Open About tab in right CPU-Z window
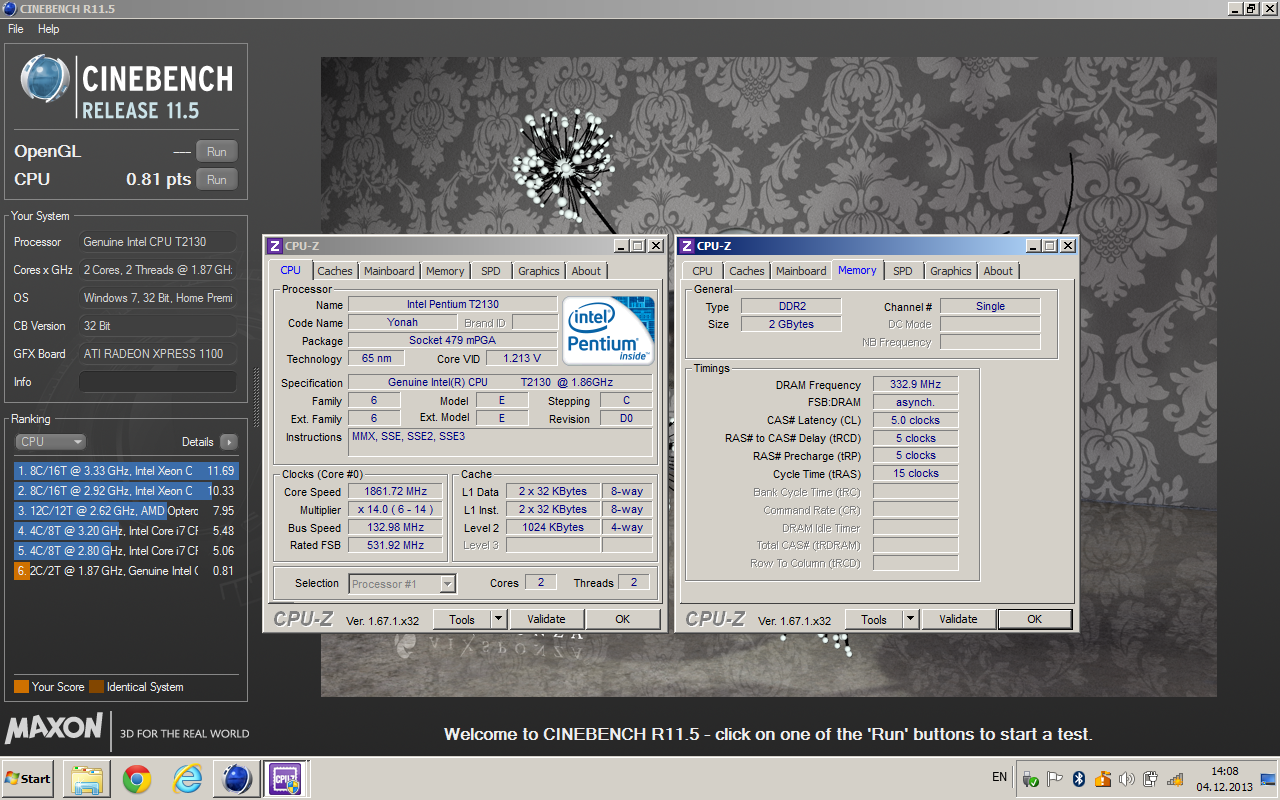The height and width of the screenshot is (800, 1280). point(998,271)
